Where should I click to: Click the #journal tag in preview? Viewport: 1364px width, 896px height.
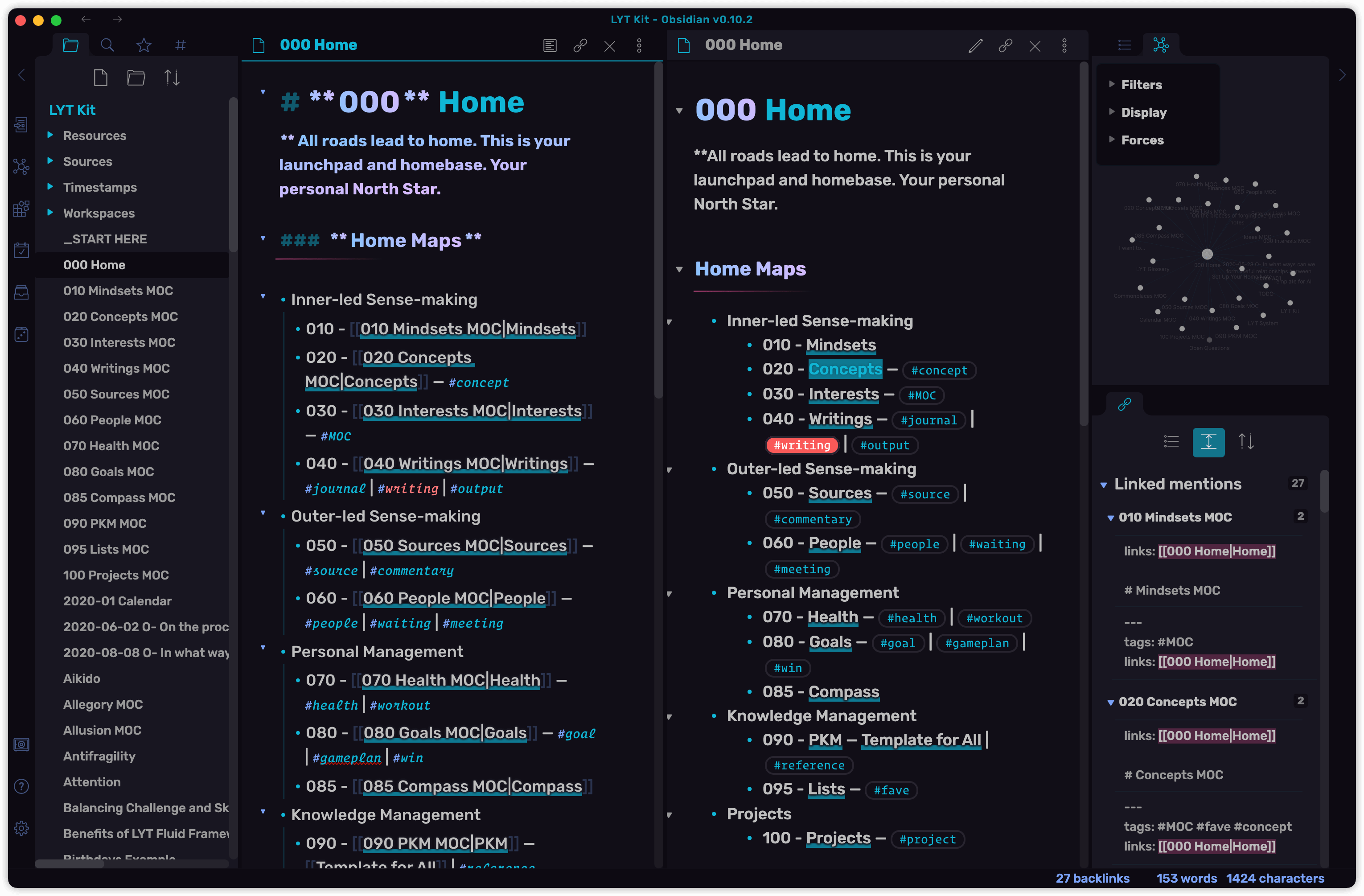(x=928, y=420)
